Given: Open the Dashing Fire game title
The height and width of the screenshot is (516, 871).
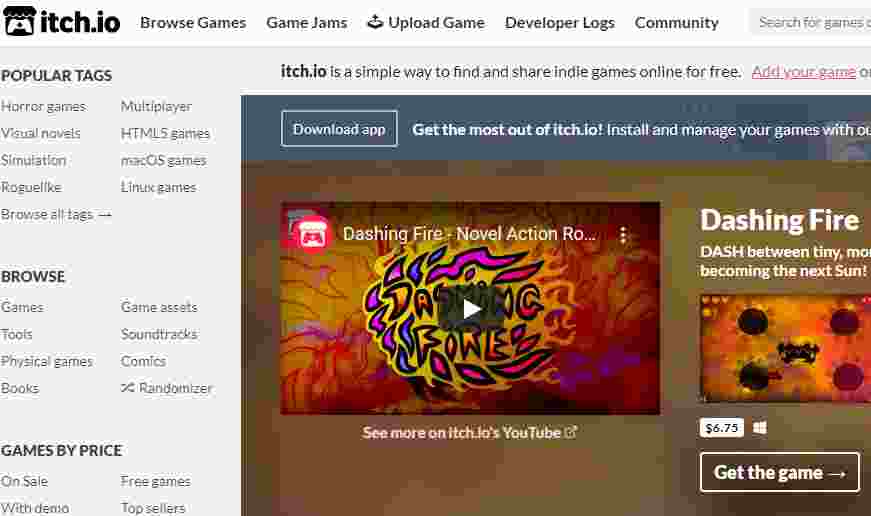Looking at the screenshot, I should point(779,220).
